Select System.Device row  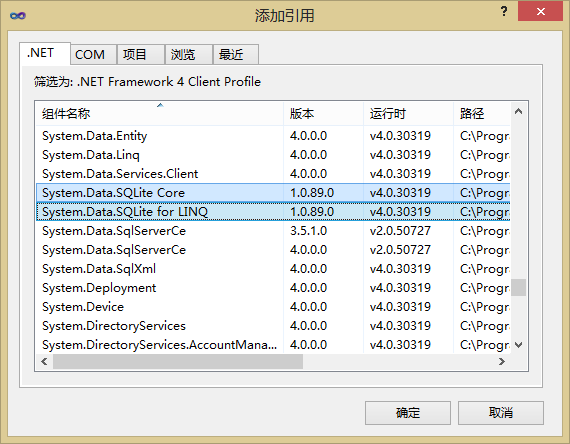[x=273, y=307]
